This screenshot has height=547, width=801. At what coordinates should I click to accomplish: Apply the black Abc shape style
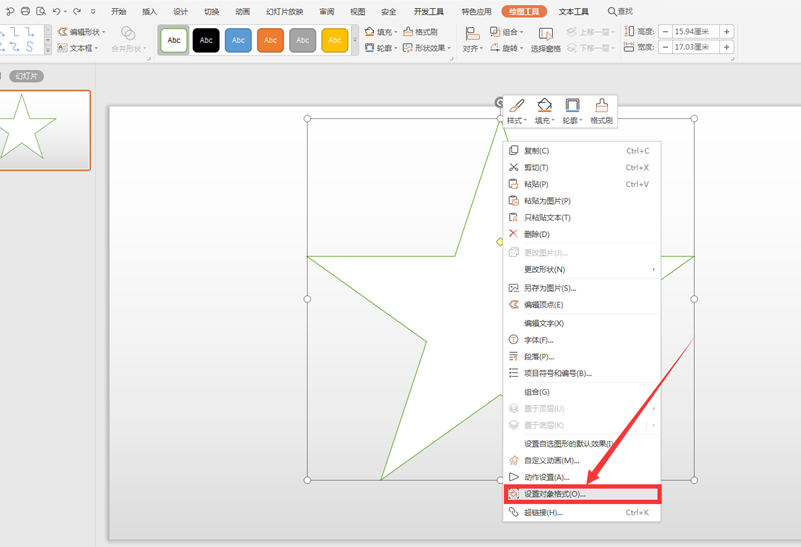click(x=206, y=40)
